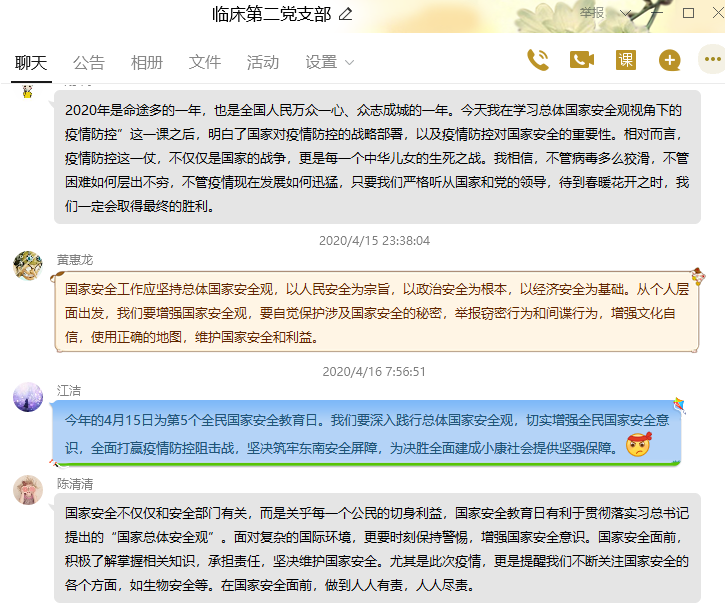Open the title bar dropdown arrow menu
The height and width of the screenshot is (614, 725).
coord(626,14)
